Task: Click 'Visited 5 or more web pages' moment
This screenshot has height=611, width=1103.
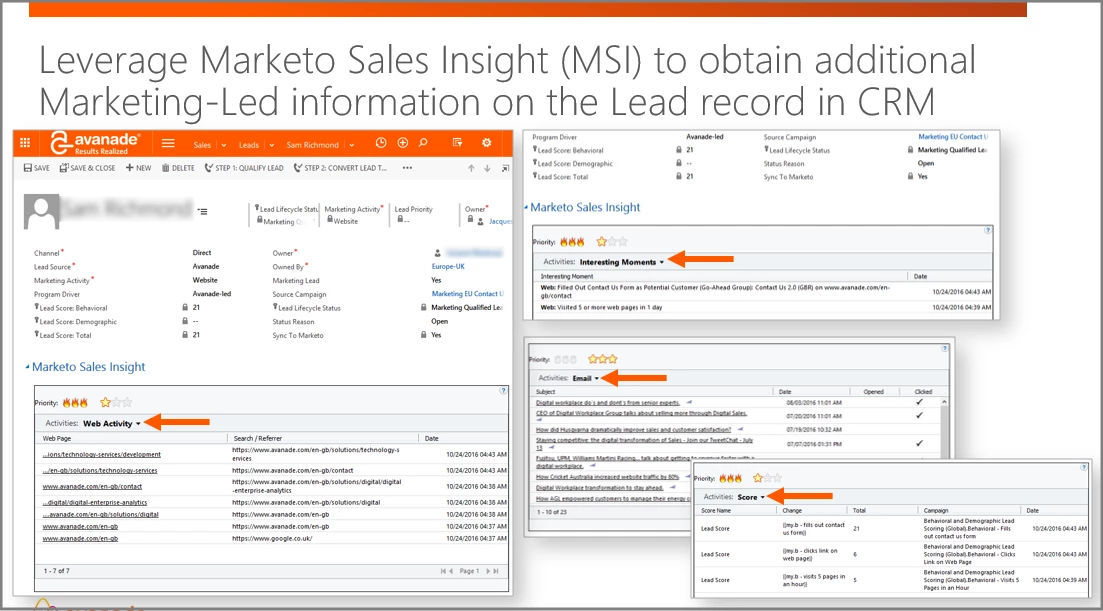Action: tap(601, 307)
